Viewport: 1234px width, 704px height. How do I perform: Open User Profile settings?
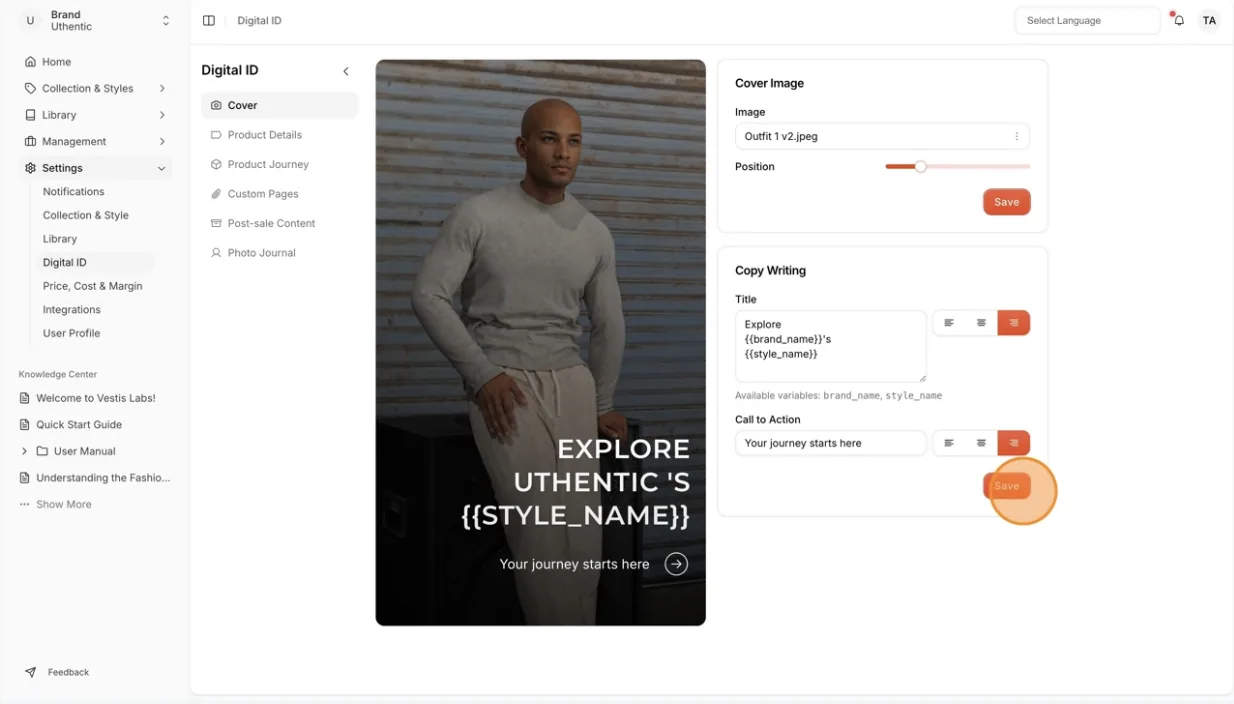(72, 333)
